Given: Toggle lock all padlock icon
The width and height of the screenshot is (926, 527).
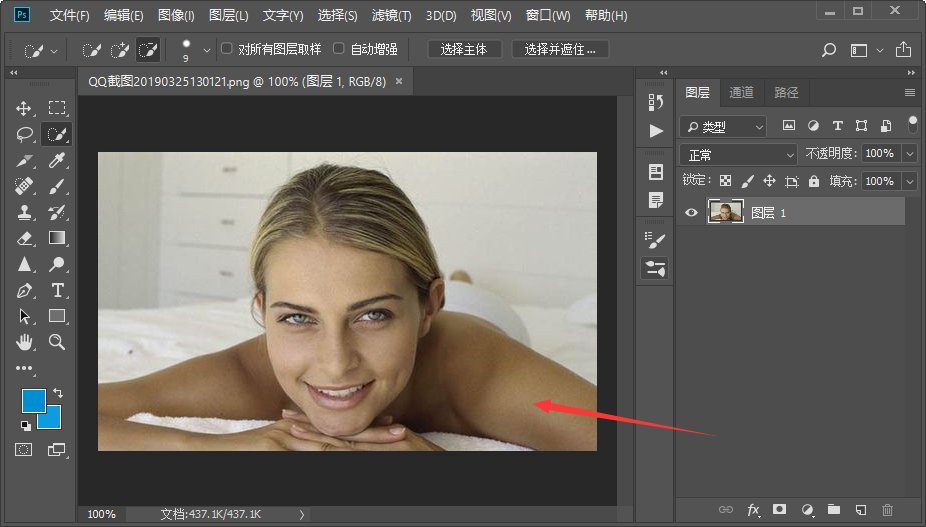Looking at the screenshot, I should [814, 181].
